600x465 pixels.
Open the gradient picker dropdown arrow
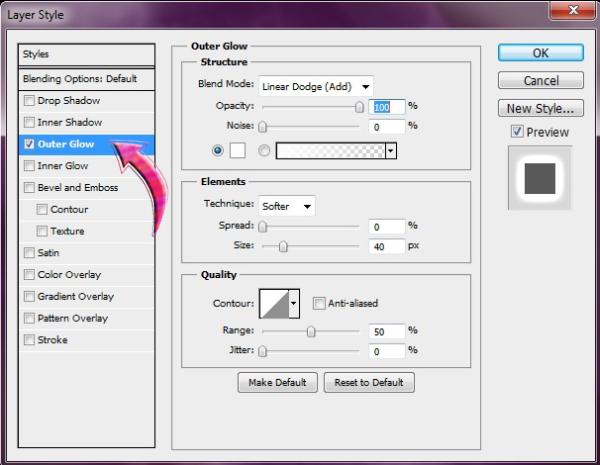click(x=390, y=151)
